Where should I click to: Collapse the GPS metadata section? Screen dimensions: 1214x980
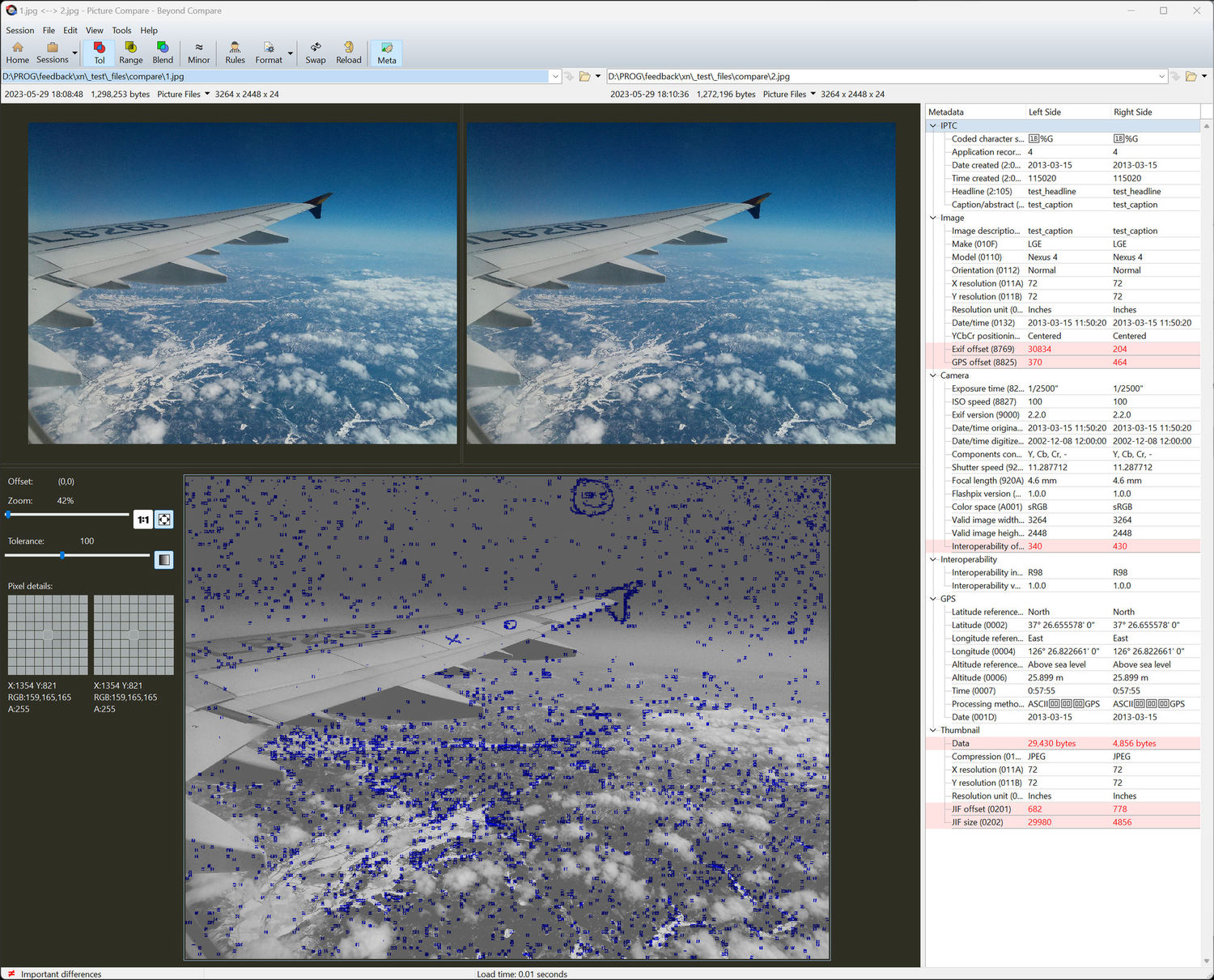(x=933, y=599)
